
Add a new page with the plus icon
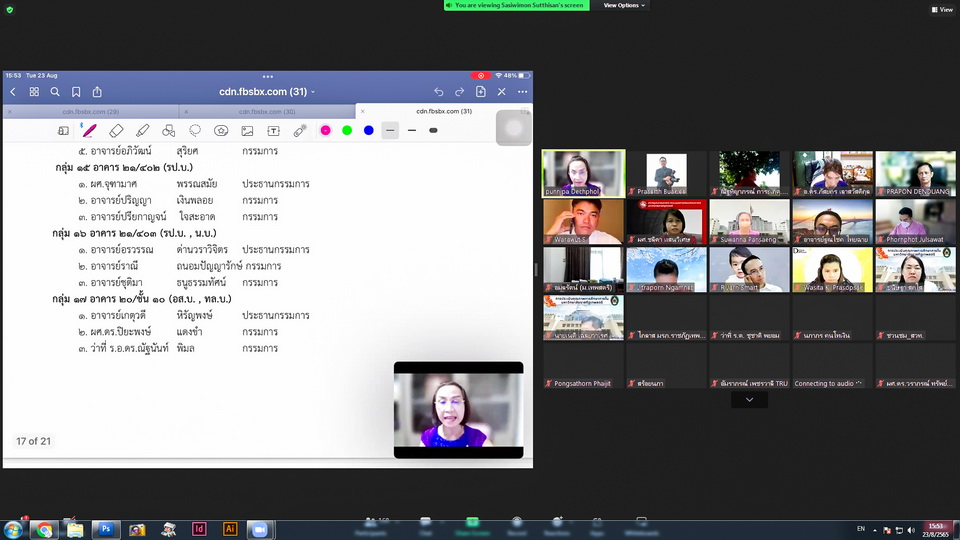point(481,92)
